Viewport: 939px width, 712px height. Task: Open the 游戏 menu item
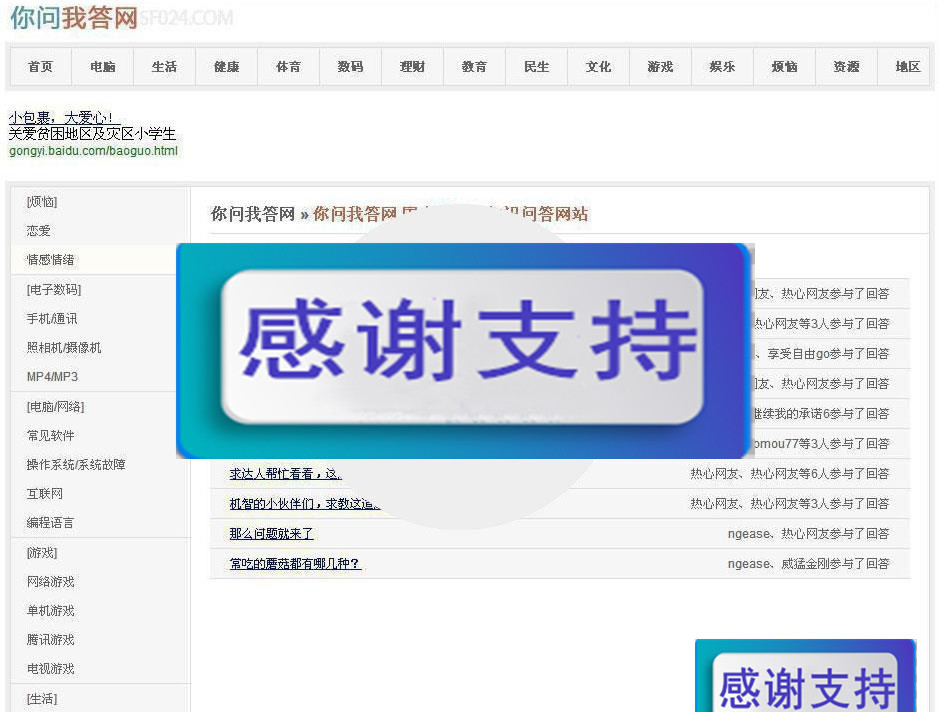(660, 67)
